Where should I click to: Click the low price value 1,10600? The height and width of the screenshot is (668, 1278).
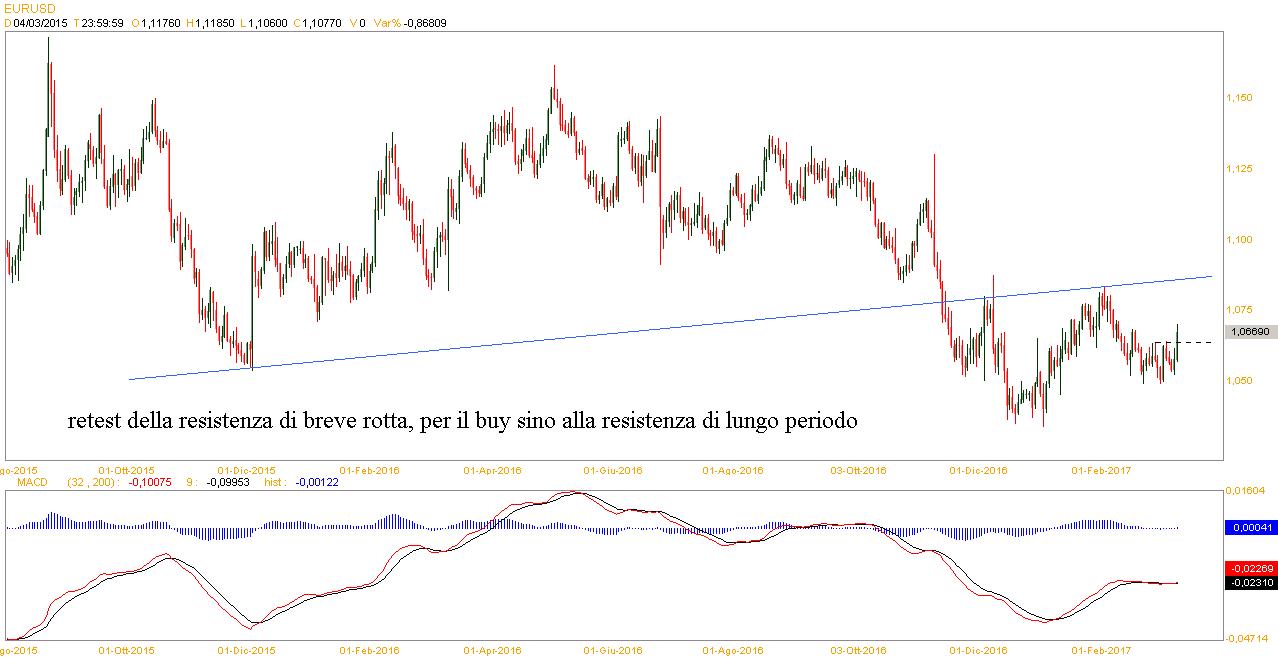pos(270,22)
